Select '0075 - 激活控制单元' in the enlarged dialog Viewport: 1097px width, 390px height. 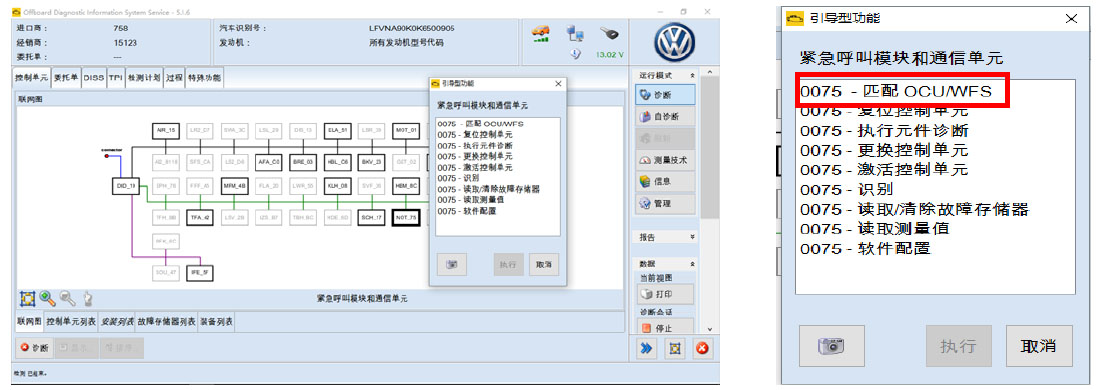click(884, 169)
